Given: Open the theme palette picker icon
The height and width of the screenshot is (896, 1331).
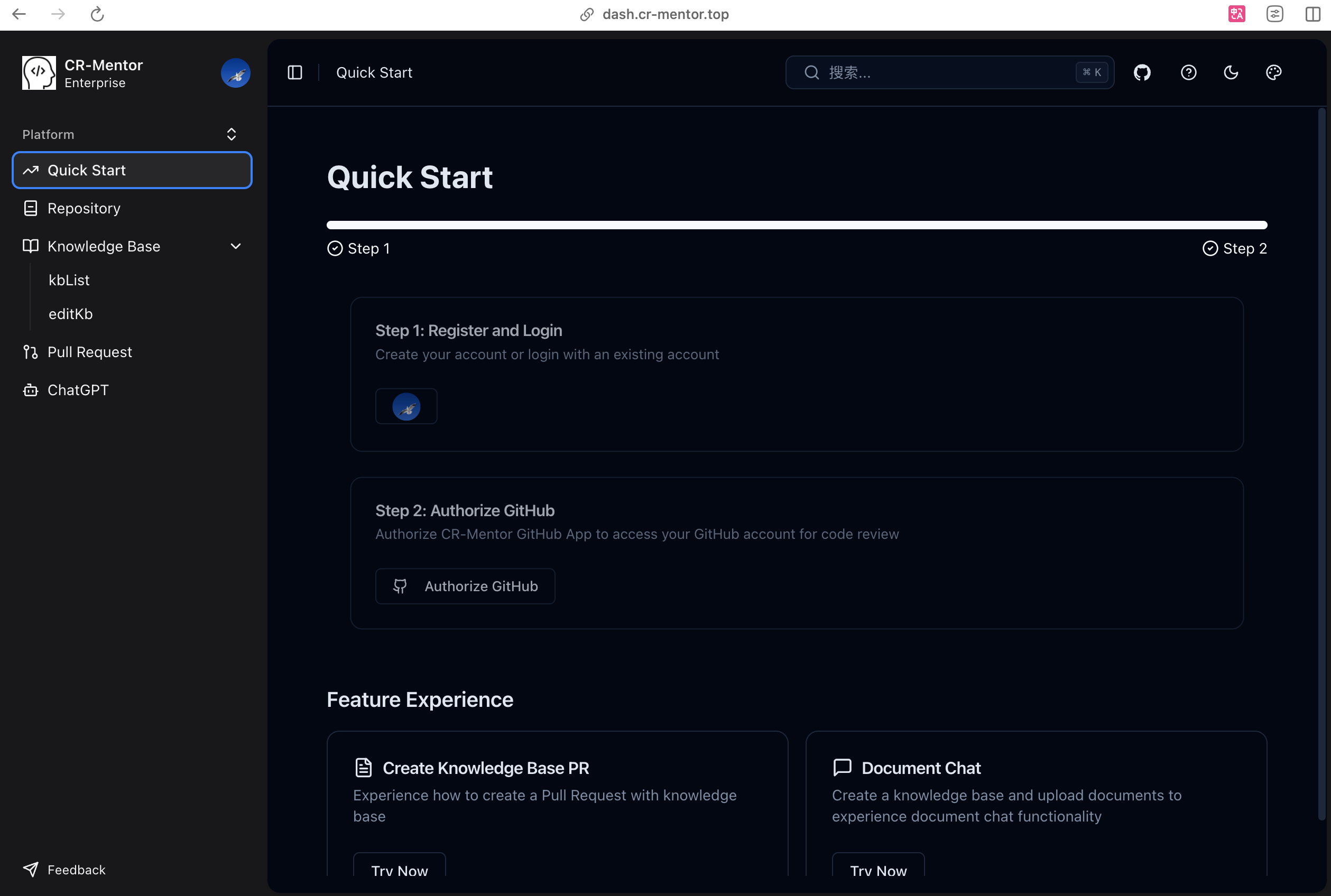Looking at the screenshot, I should (1274, 72).
